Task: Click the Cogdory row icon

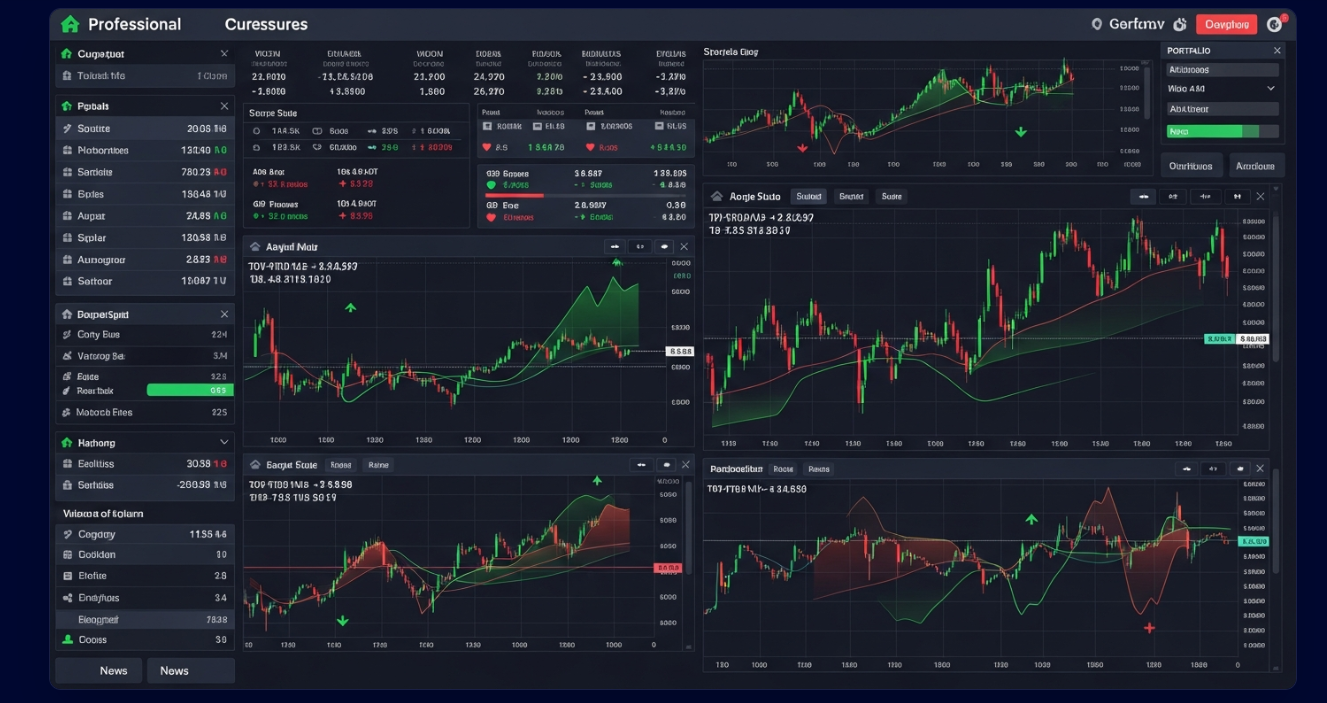Action: tap(67, 535)
